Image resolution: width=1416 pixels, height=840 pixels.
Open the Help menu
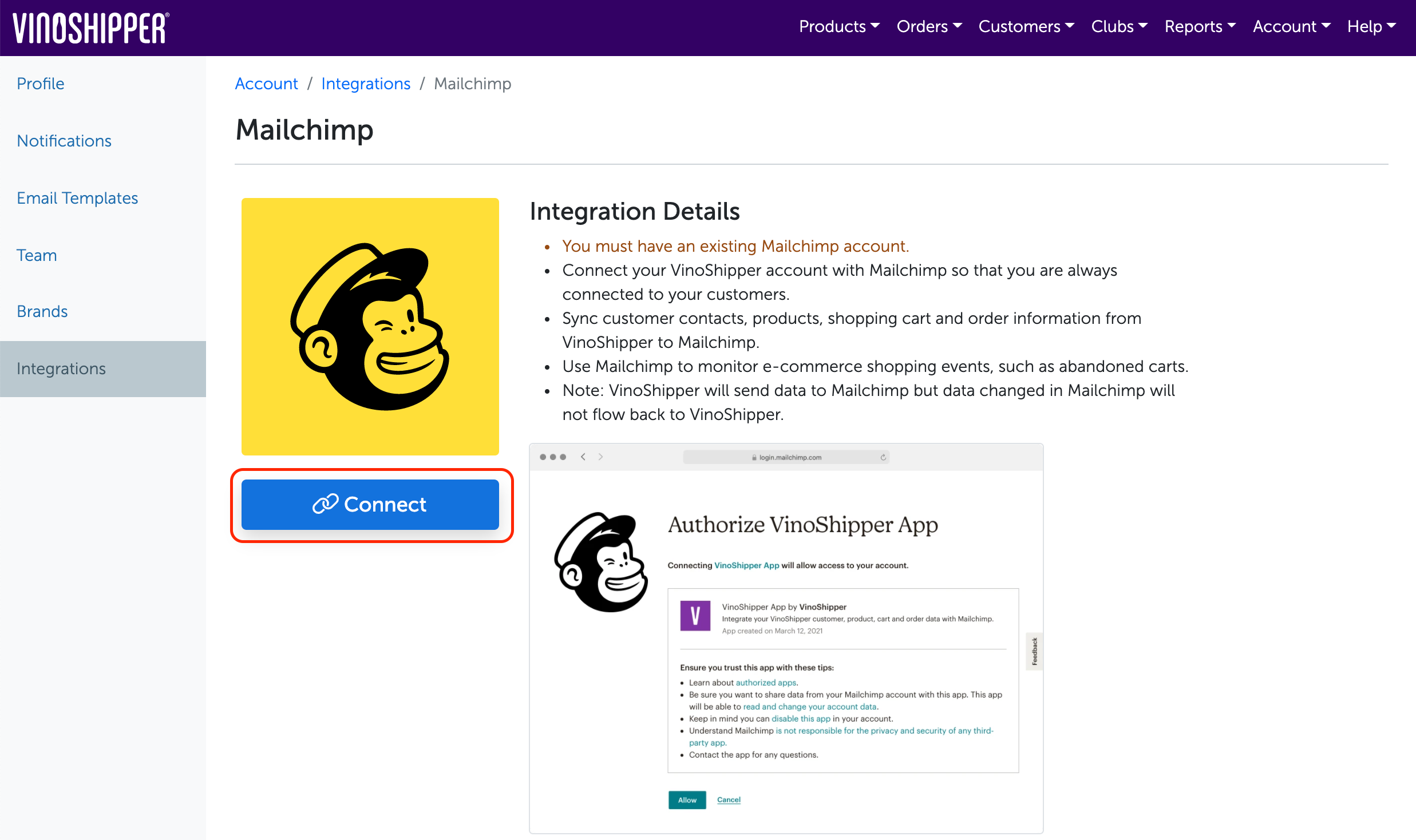pos(1371,26)
